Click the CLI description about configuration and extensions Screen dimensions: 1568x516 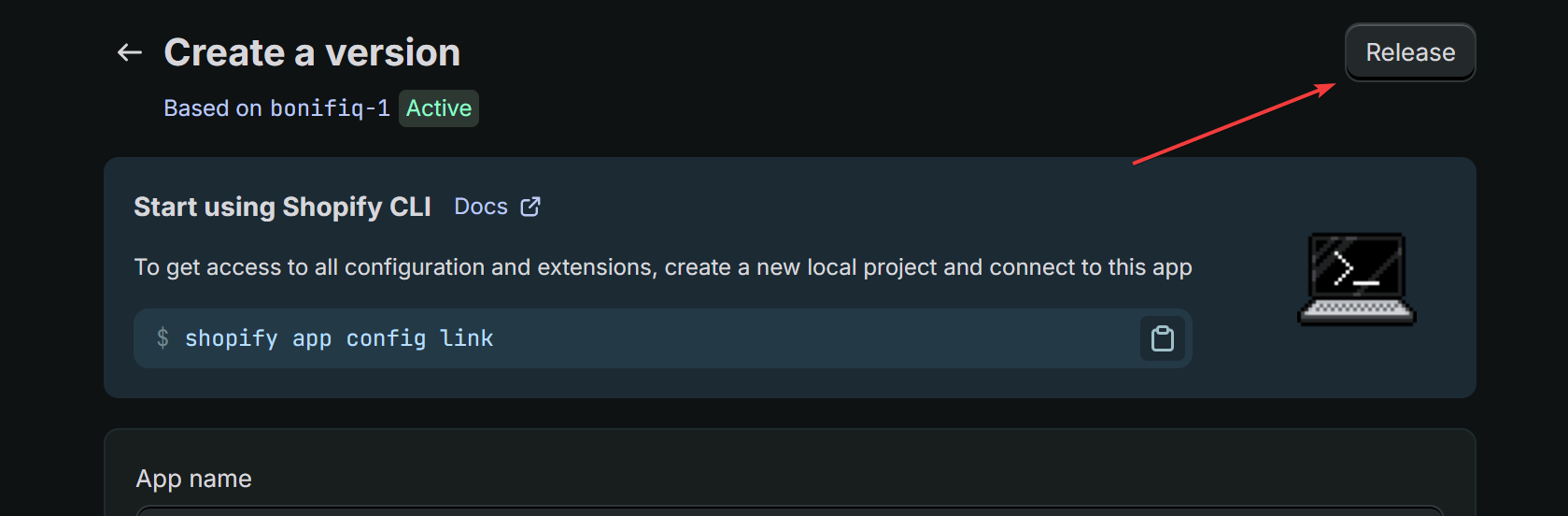point(663,267)
